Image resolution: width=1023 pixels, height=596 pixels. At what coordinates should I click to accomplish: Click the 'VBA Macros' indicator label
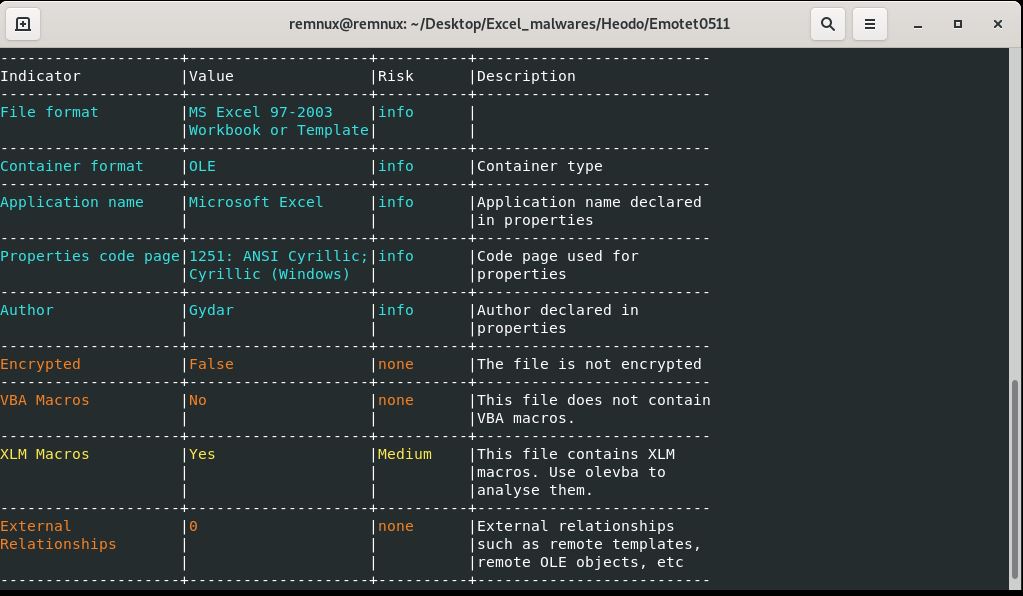click(45, 400)
